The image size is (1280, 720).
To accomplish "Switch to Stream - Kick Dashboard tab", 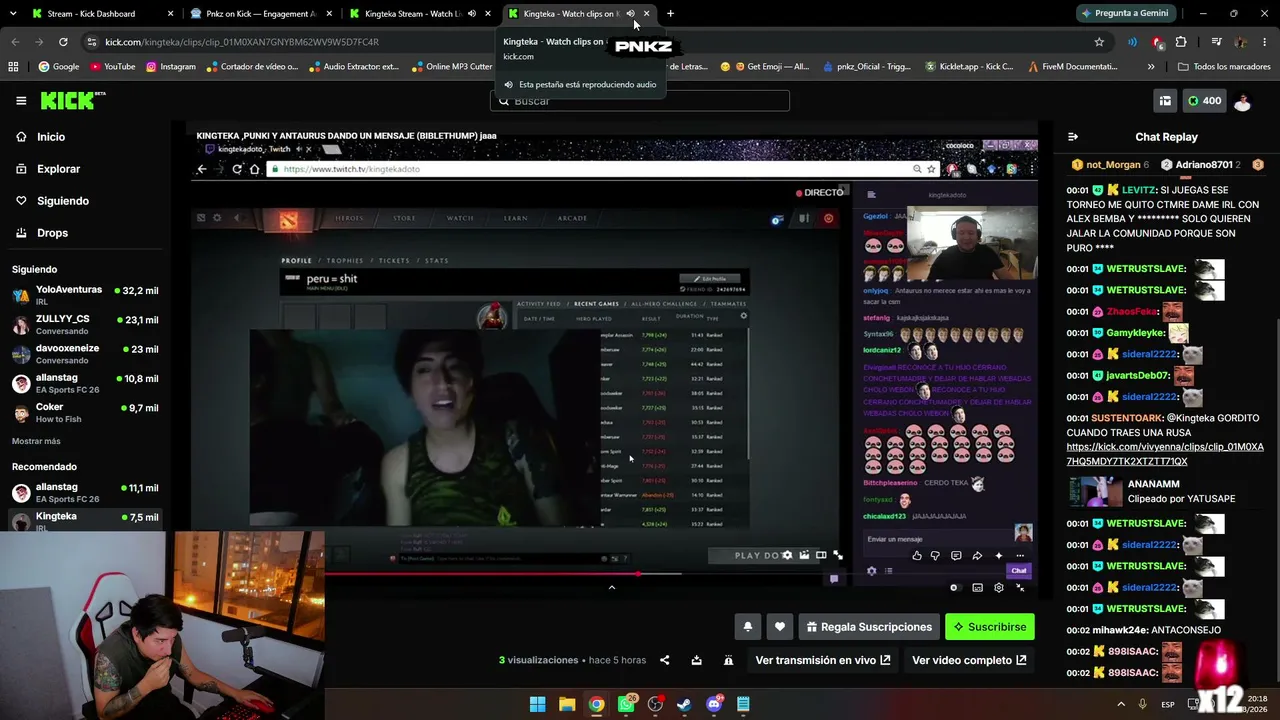I will [100, 14].
